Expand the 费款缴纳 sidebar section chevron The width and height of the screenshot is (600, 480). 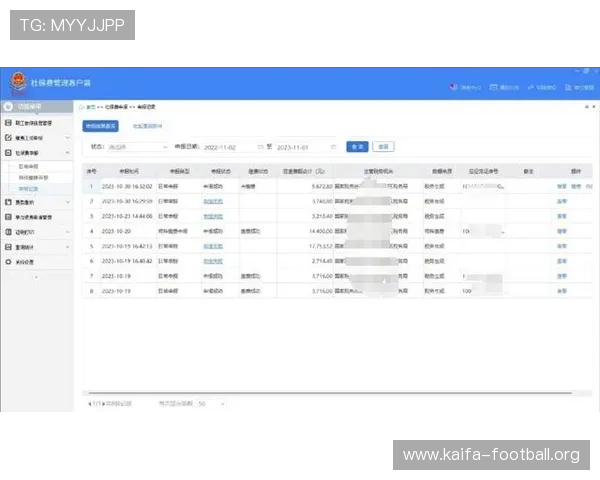(67, 202)
